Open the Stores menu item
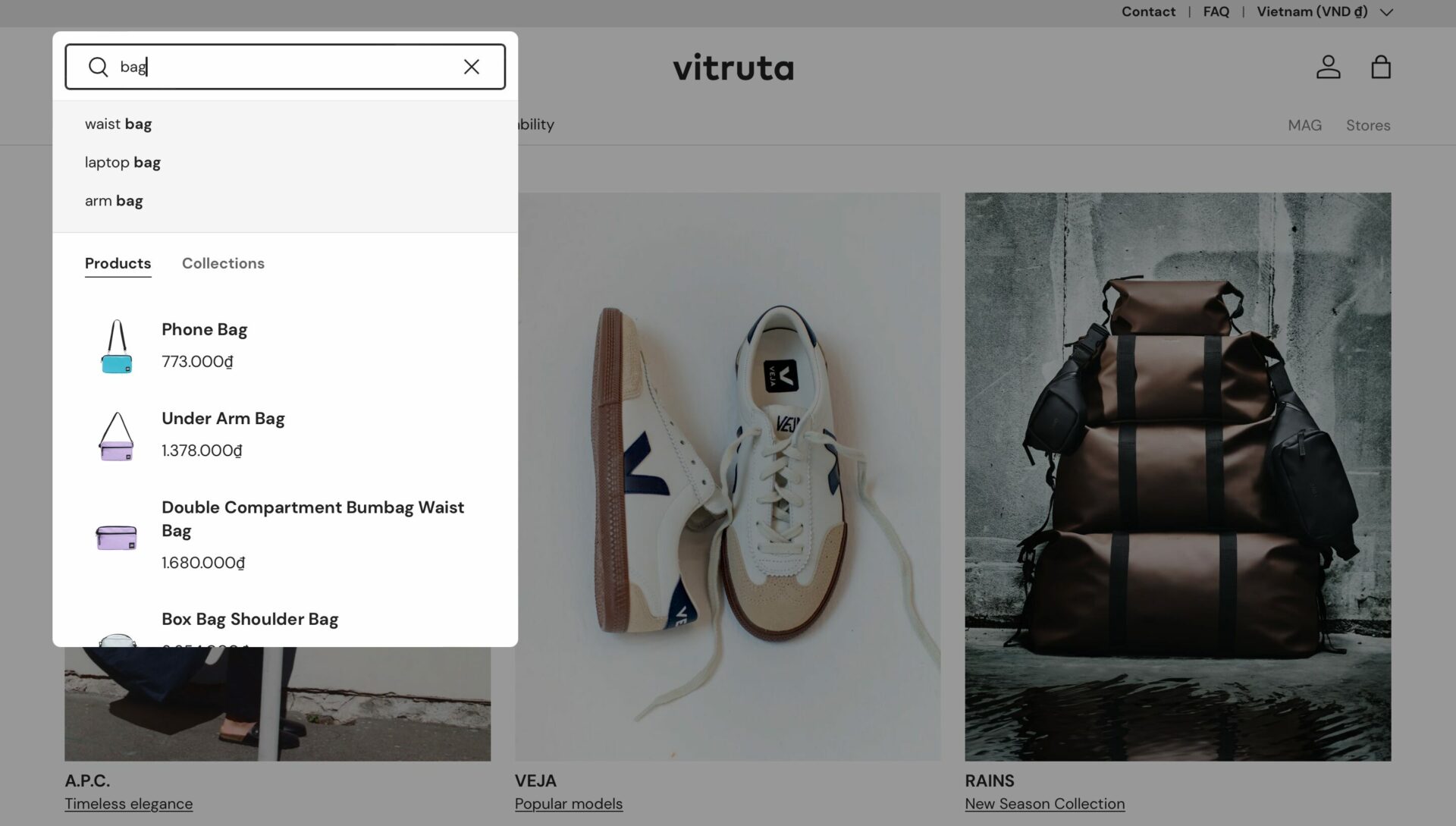 click(1368, 125)
